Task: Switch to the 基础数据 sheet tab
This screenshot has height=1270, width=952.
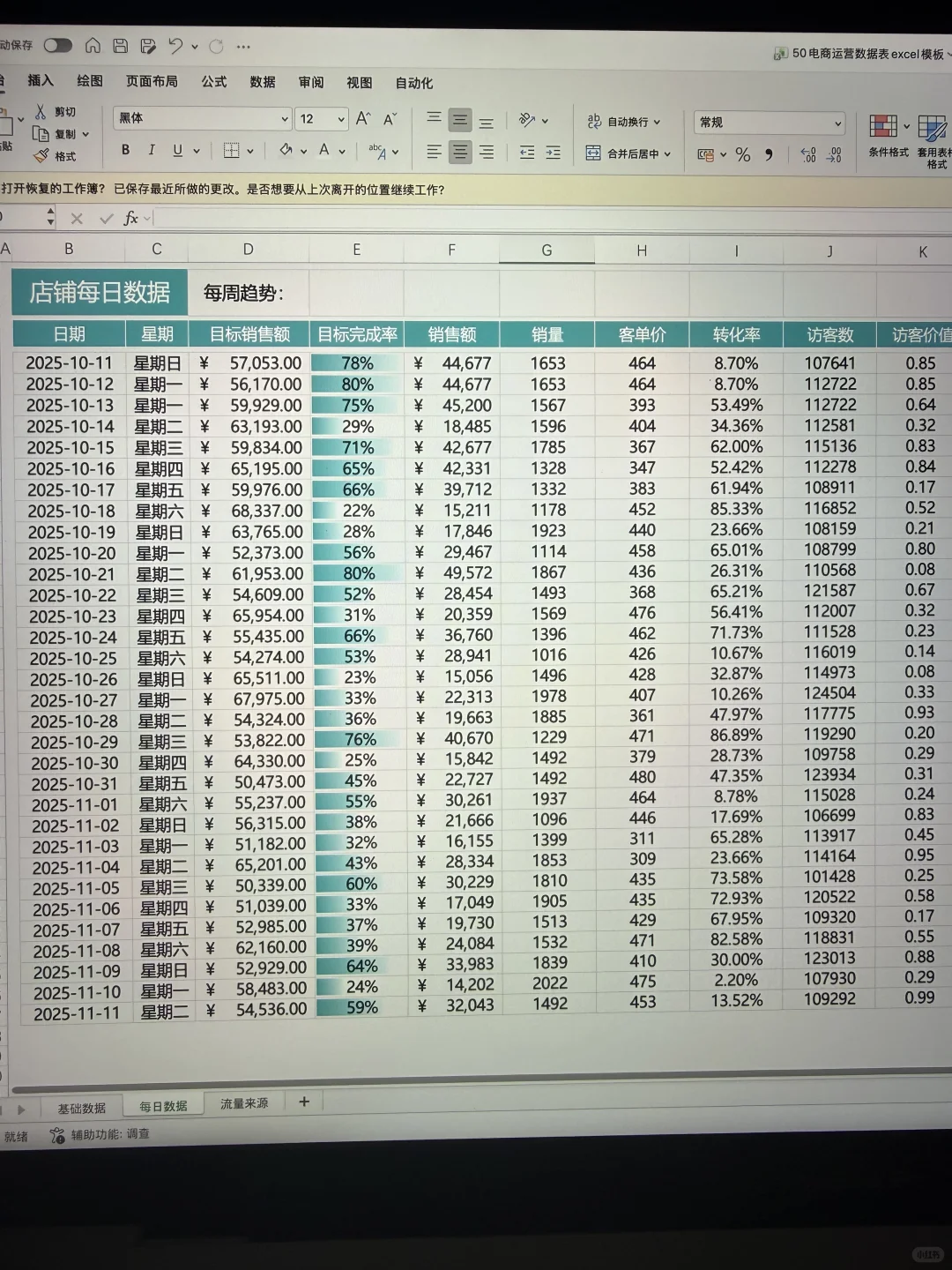Action: tap(82, 1108)
